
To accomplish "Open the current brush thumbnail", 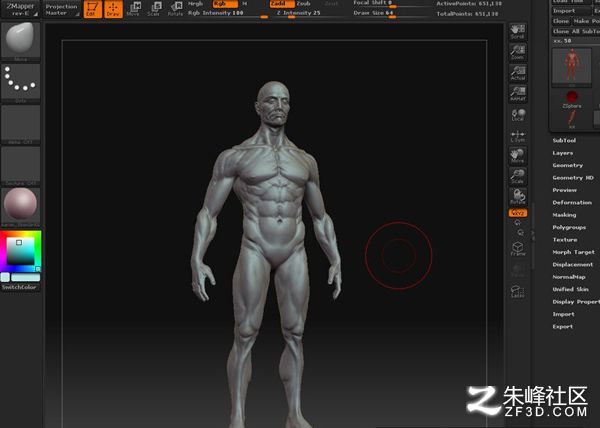I will coord(20,42).
